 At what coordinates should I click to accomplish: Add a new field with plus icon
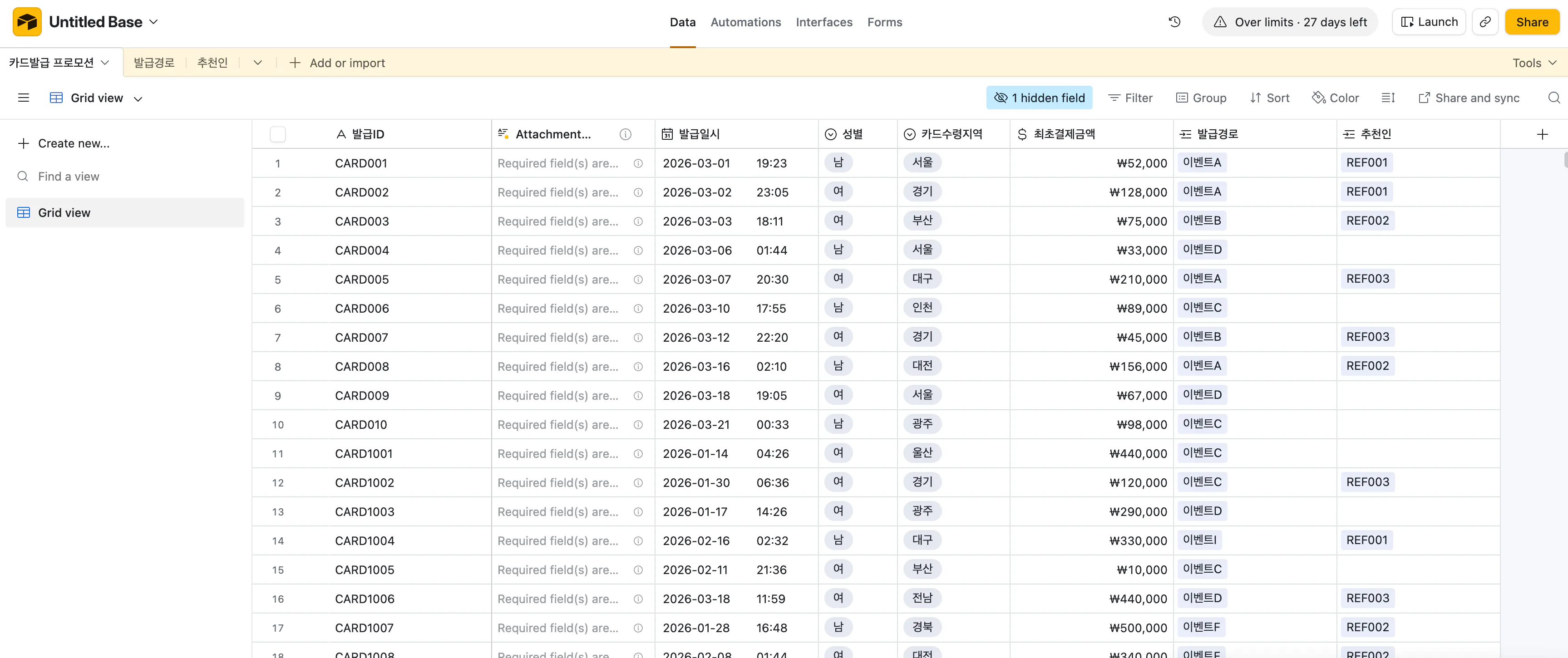[1542, 134]
